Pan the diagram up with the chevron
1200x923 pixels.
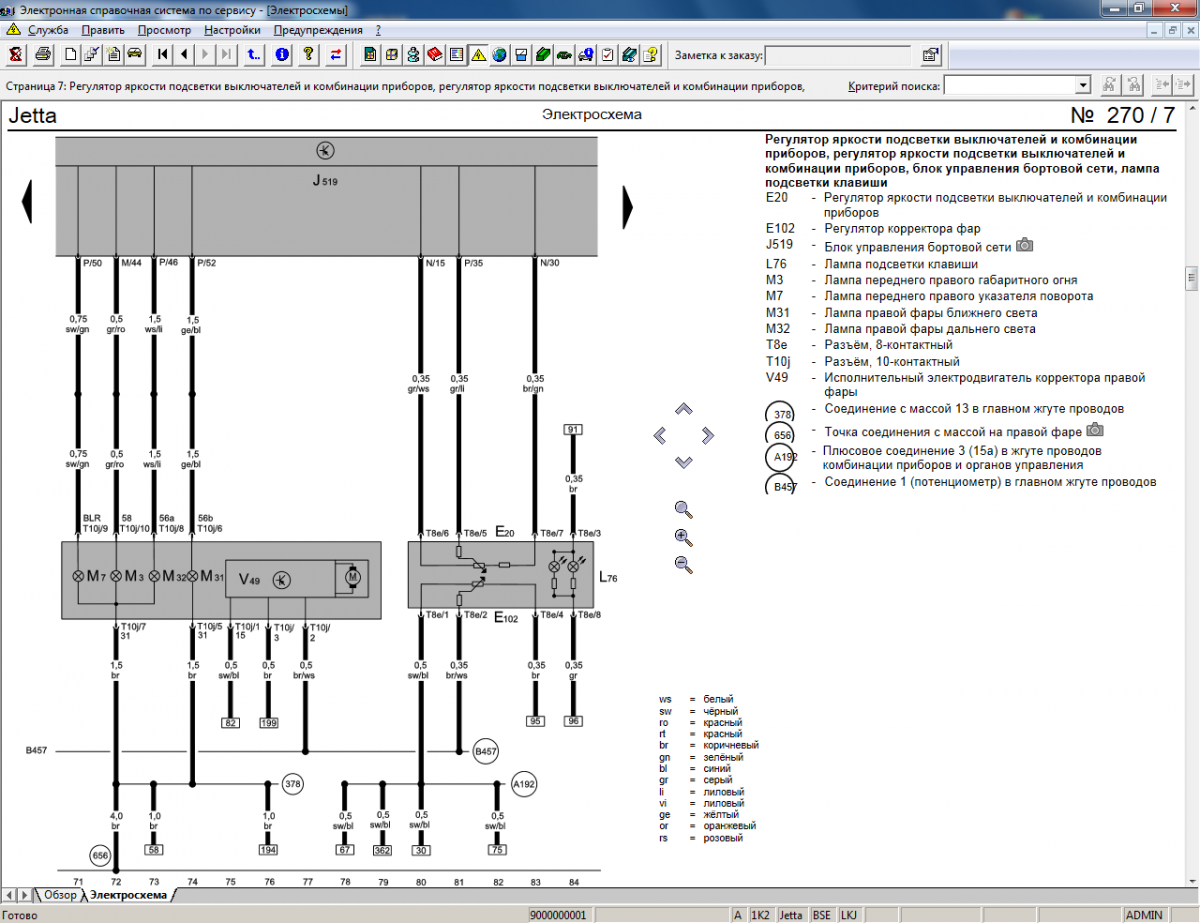(x=684, y=409)
